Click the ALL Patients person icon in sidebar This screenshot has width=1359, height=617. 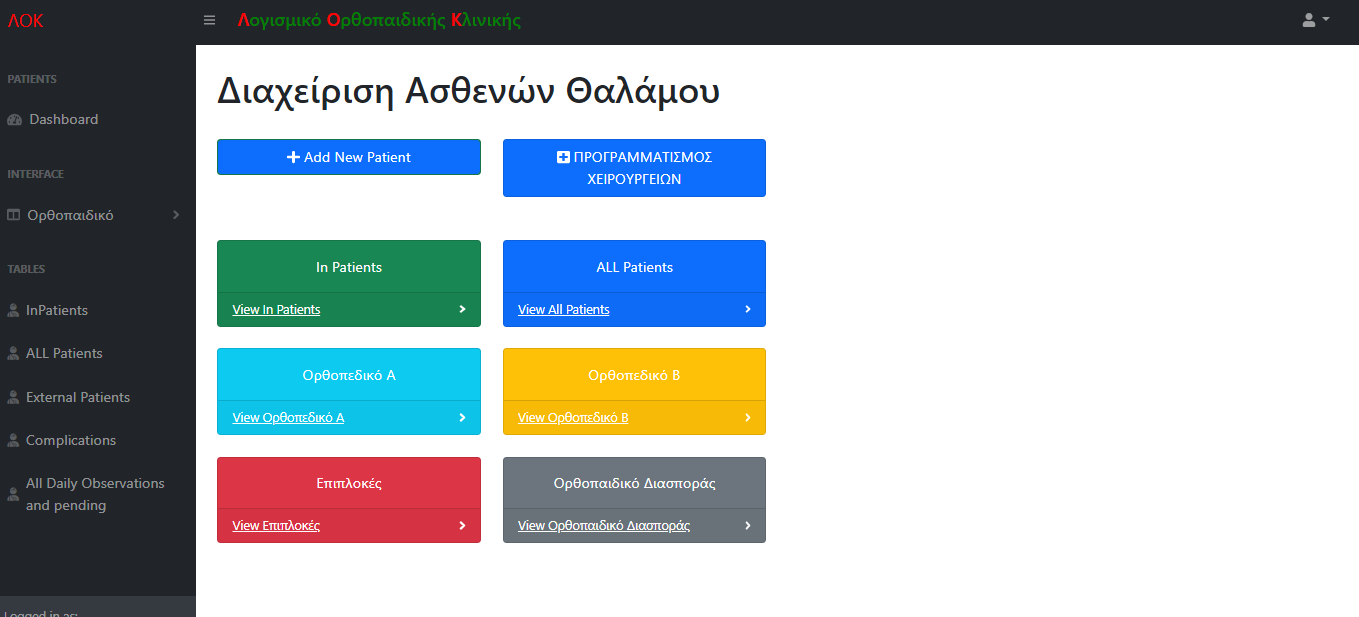13,353
